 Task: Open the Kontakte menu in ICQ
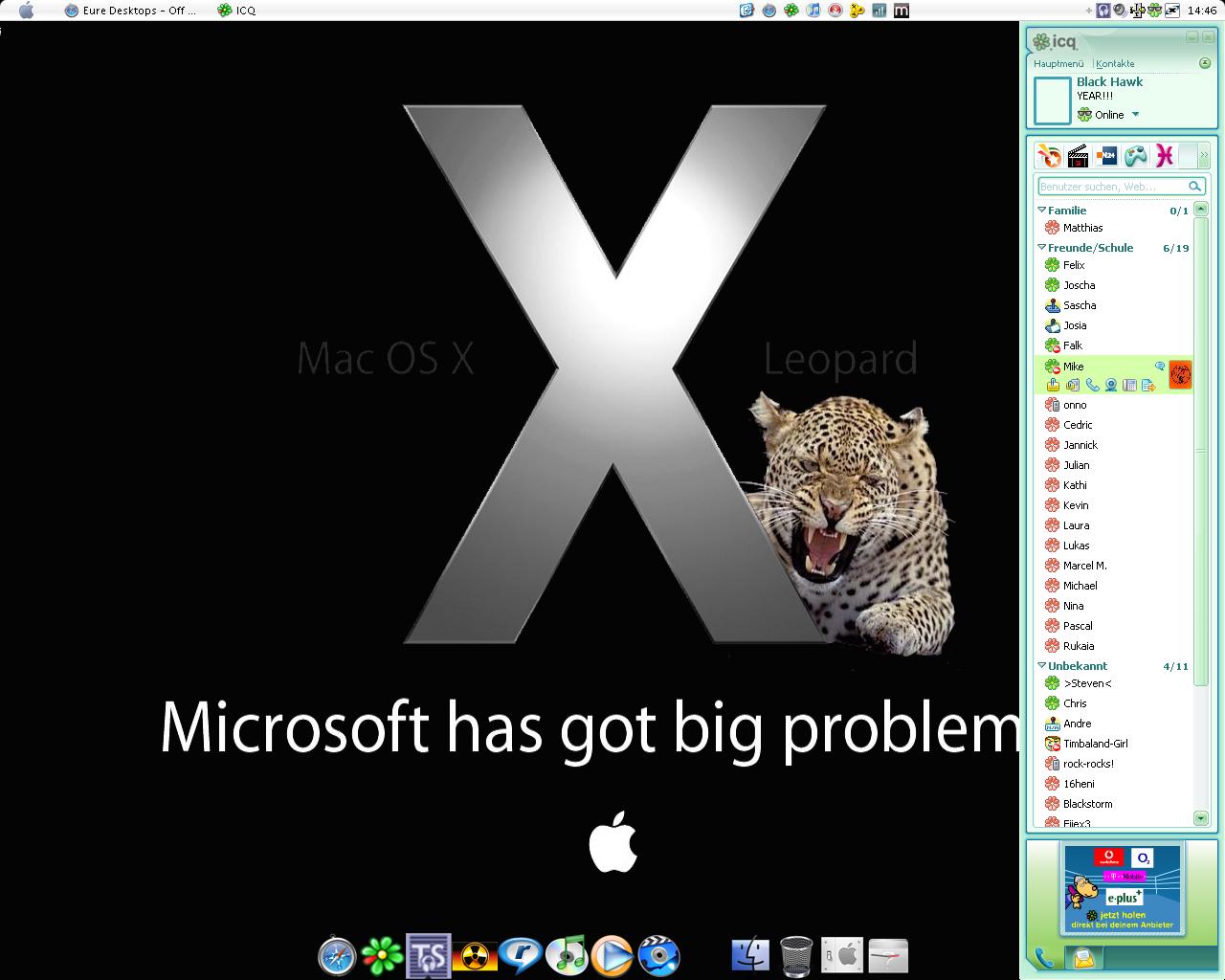pos(1115,63)
